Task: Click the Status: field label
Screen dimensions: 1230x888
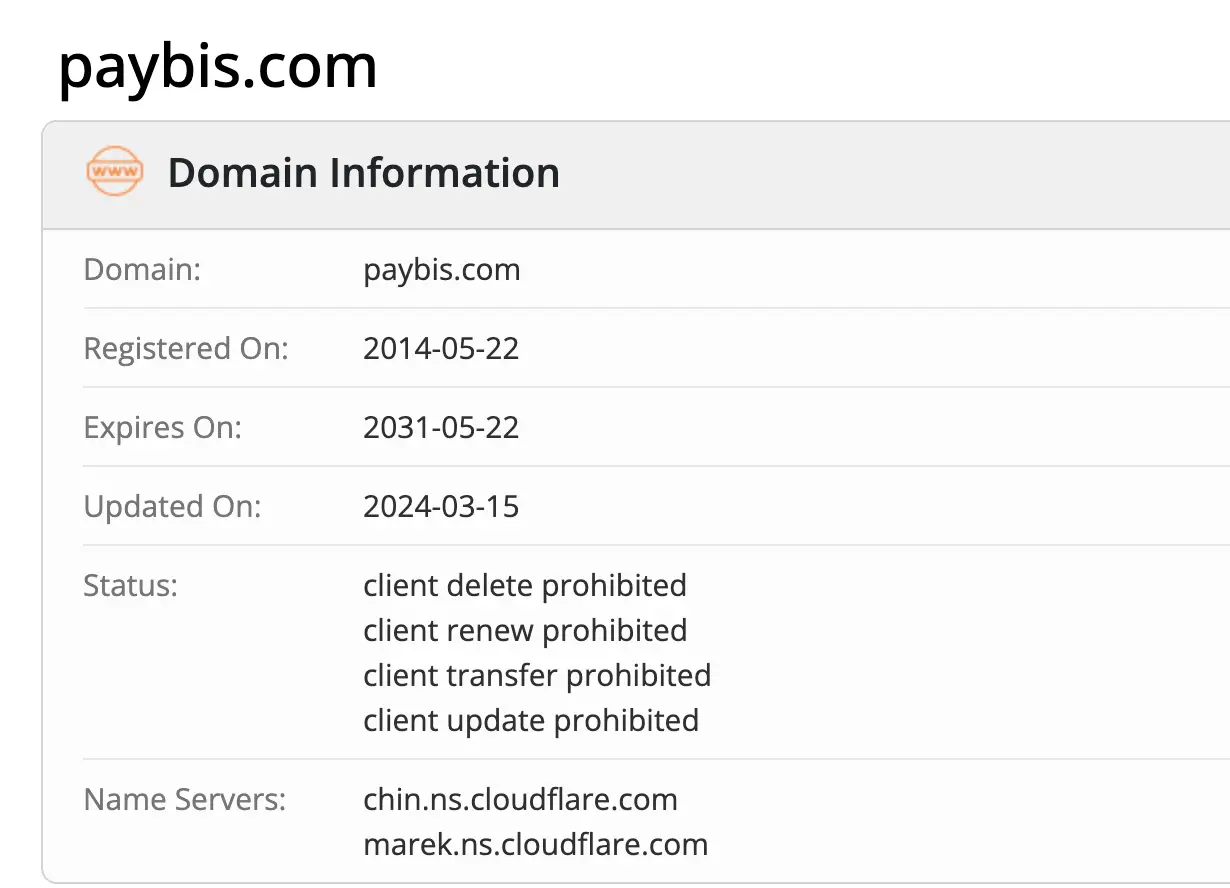Action: 130,585
